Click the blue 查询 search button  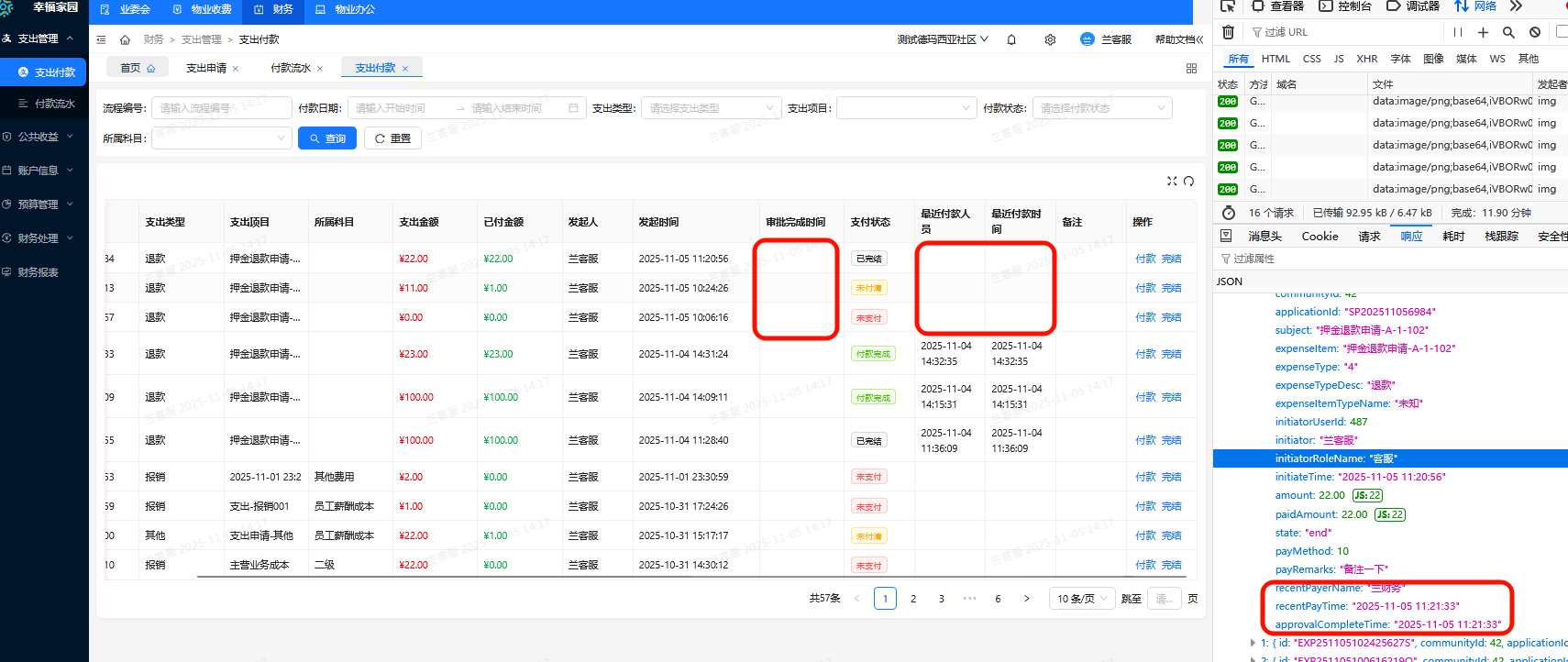pos(327,138)
